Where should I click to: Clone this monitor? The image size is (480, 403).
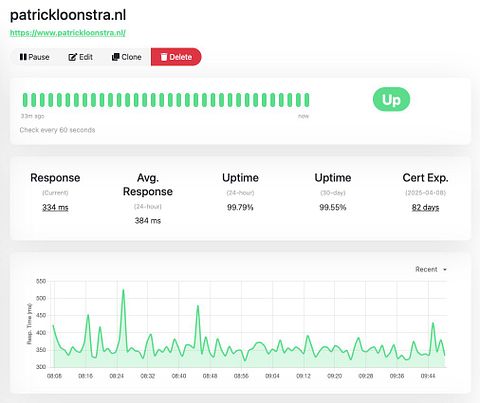127,57
